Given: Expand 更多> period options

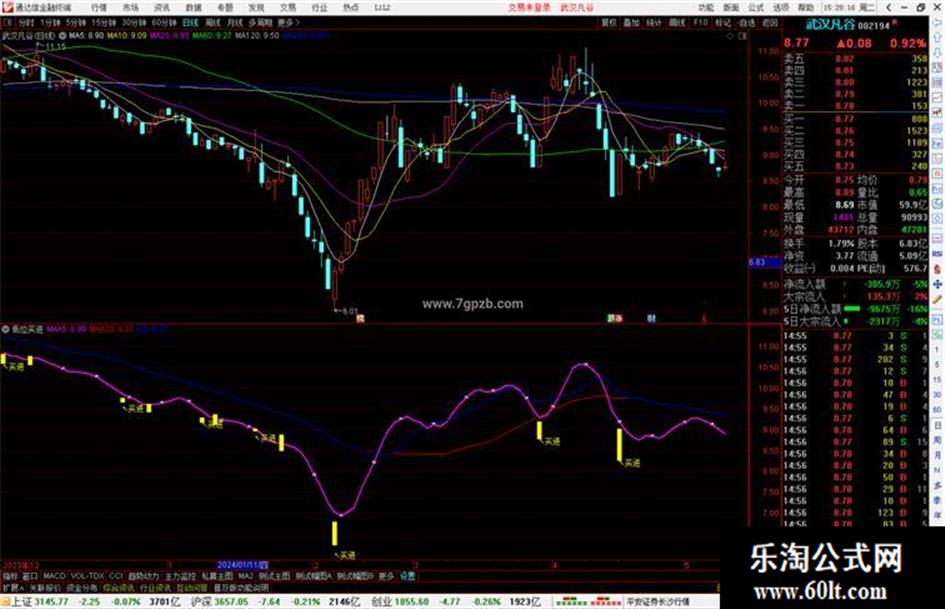Looking at the screenshot, I should pyautogui.click(x=288, y=23).
